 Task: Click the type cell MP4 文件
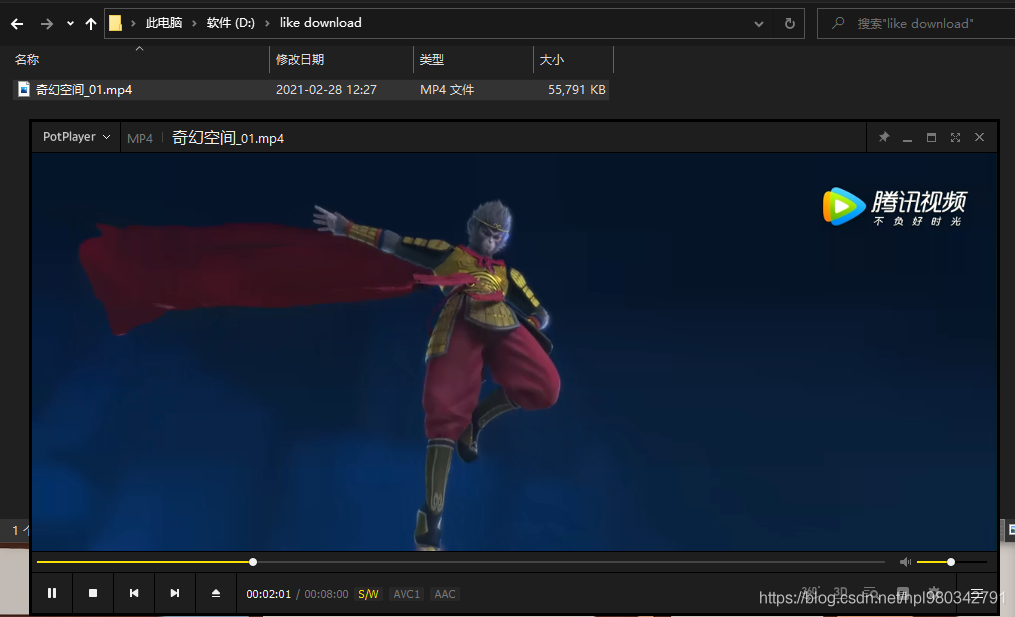(447, 89)
